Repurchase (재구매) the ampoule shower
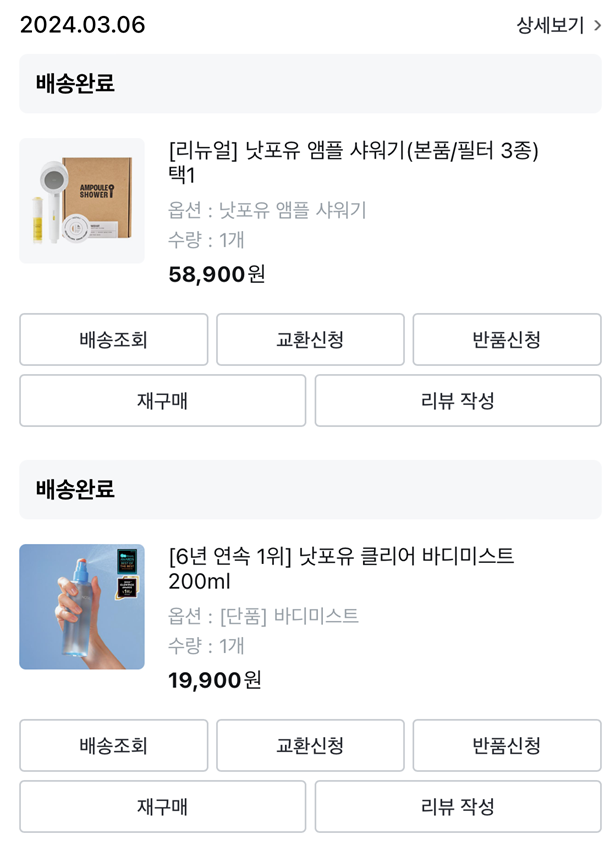This screenshot has width=610, height=843. point(163,401)
